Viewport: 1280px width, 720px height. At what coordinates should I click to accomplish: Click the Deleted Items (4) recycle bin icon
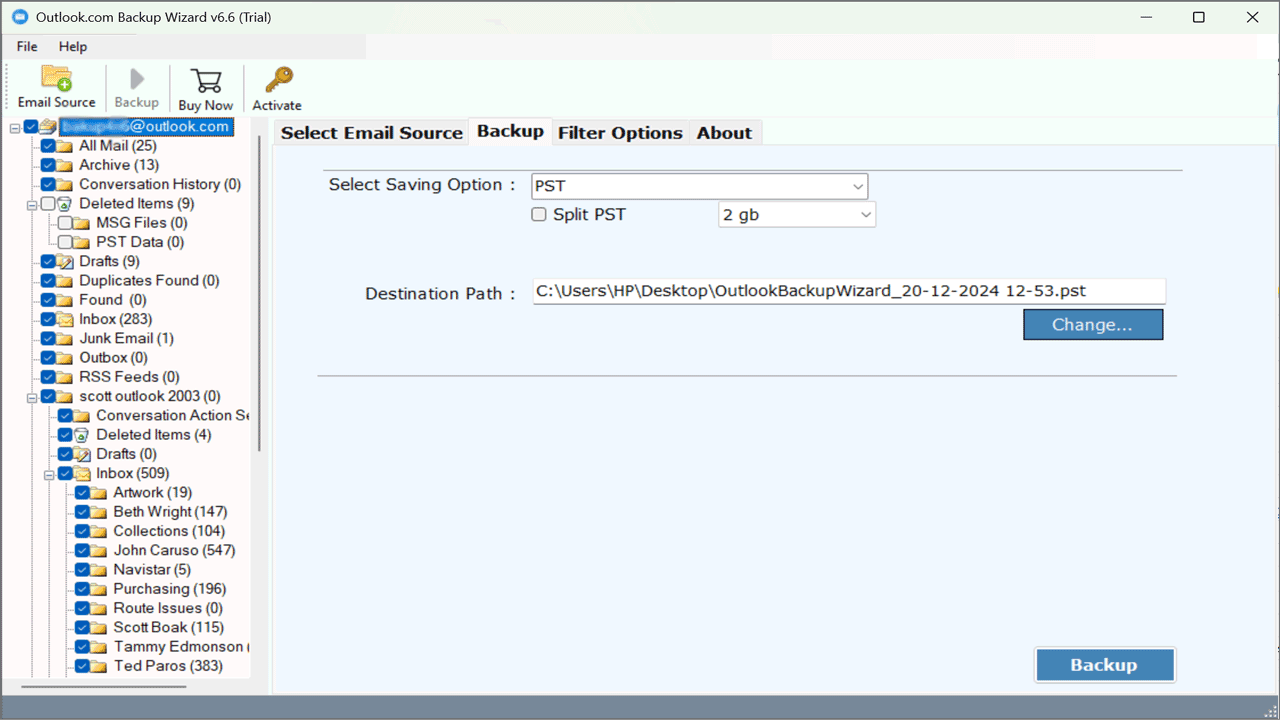point(81,435)
